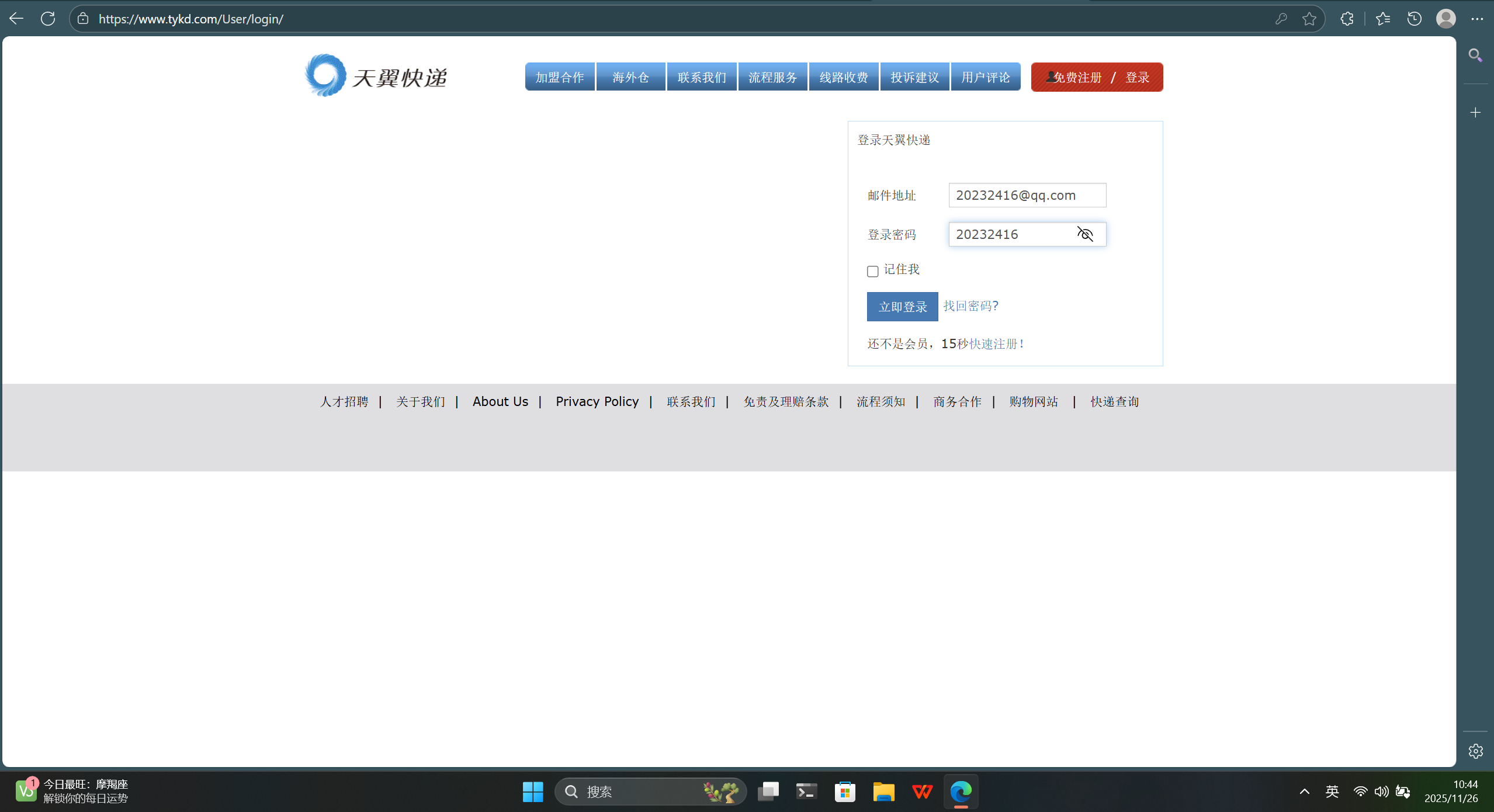Image resolution: width=1494 pixels, height=812 pixels.
Task: Click the sidebar plus add button
Action: coord(1475,112)
